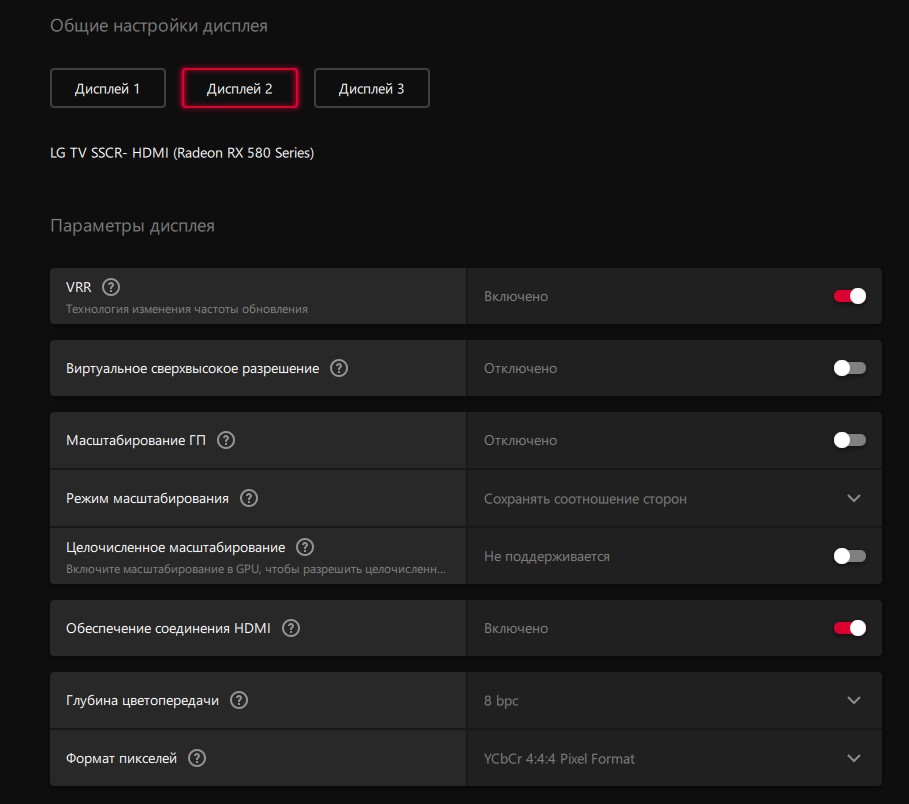Expand the Формат пикселей YCbCr dropdown
The height and width of the screenshot is (804, 909).
(853, 758)
